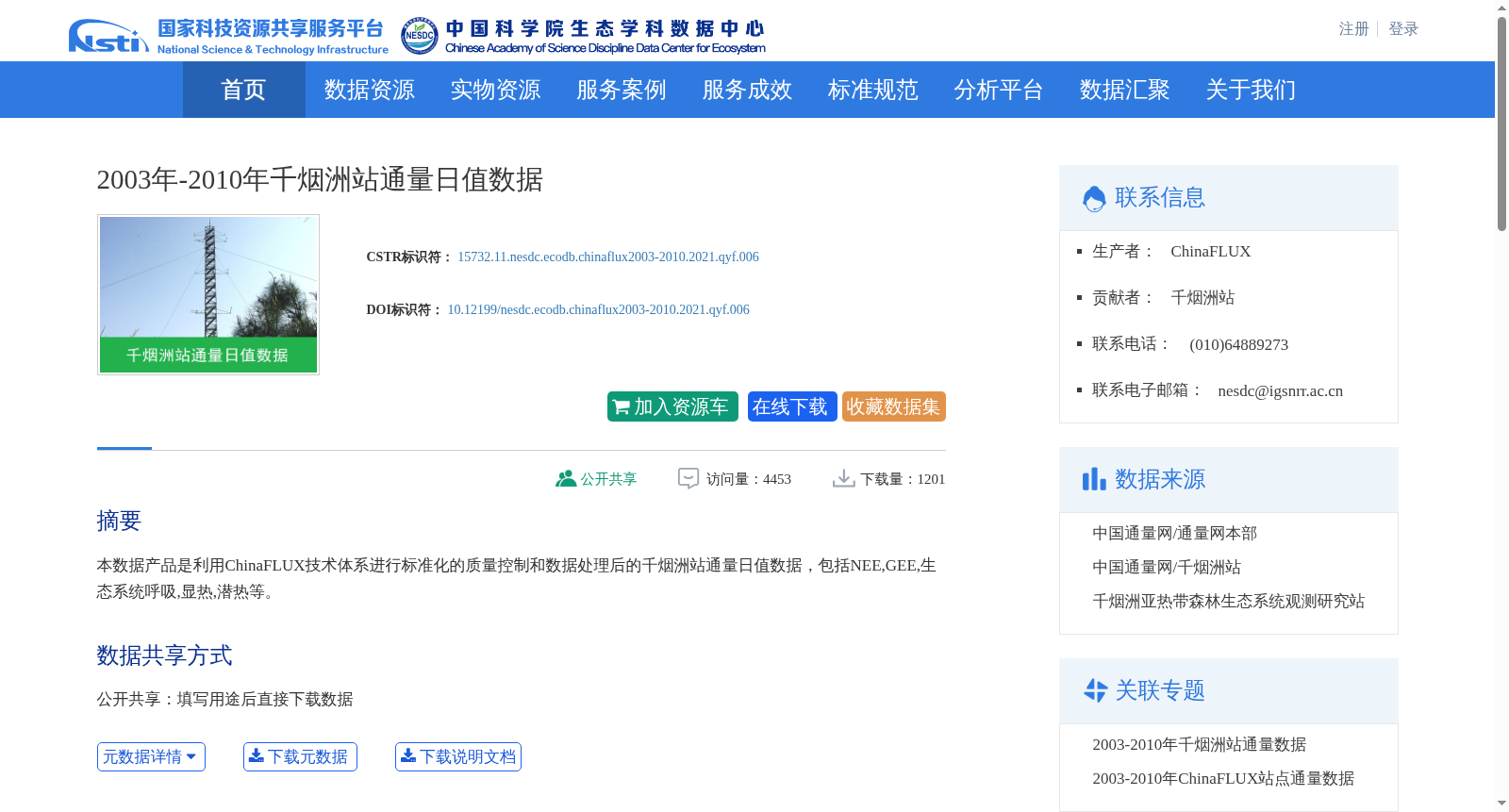Image resolution: width=1509 pixels, height=812 pixels.
Task: Click the related topics icon
Action: (x=1095, y=690)
